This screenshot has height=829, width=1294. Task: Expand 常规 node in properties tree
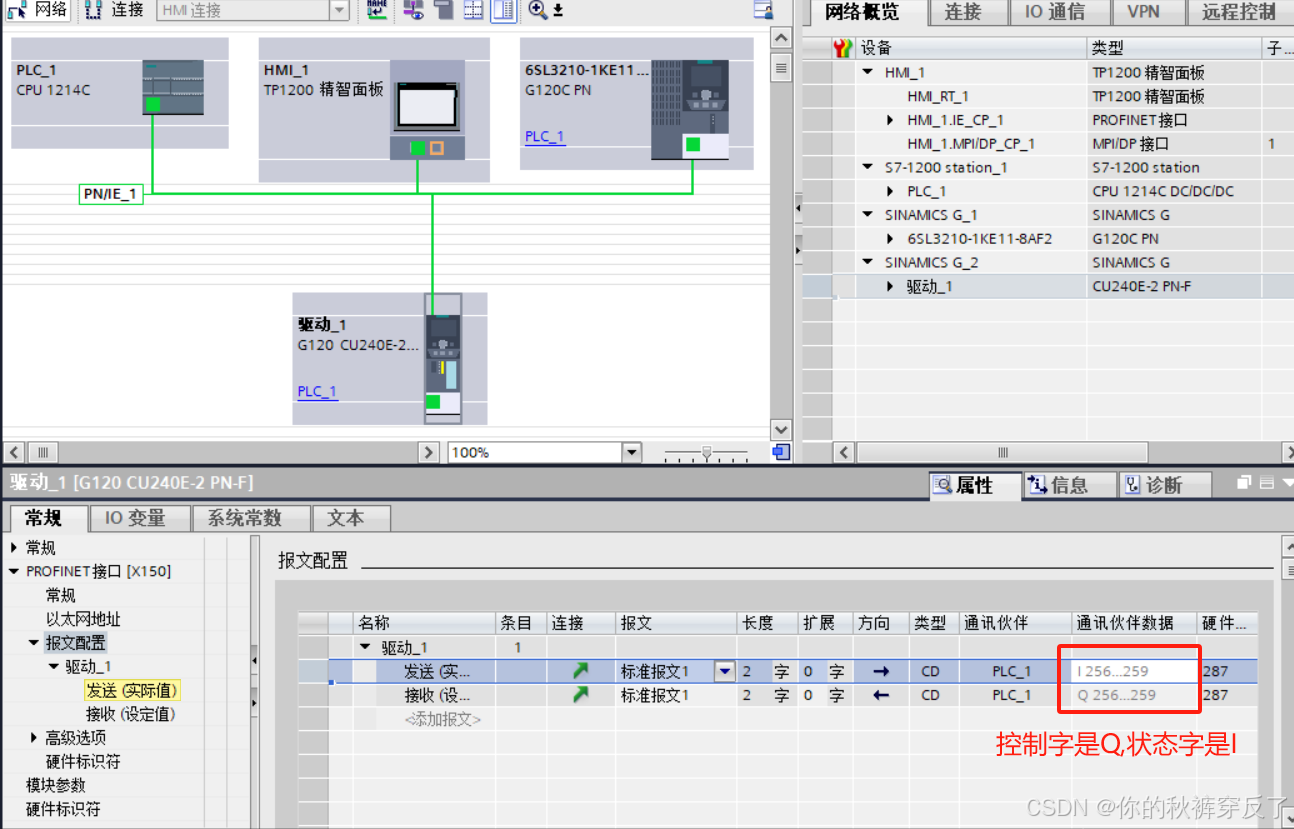pyautogui.click(x=14, y=548)
